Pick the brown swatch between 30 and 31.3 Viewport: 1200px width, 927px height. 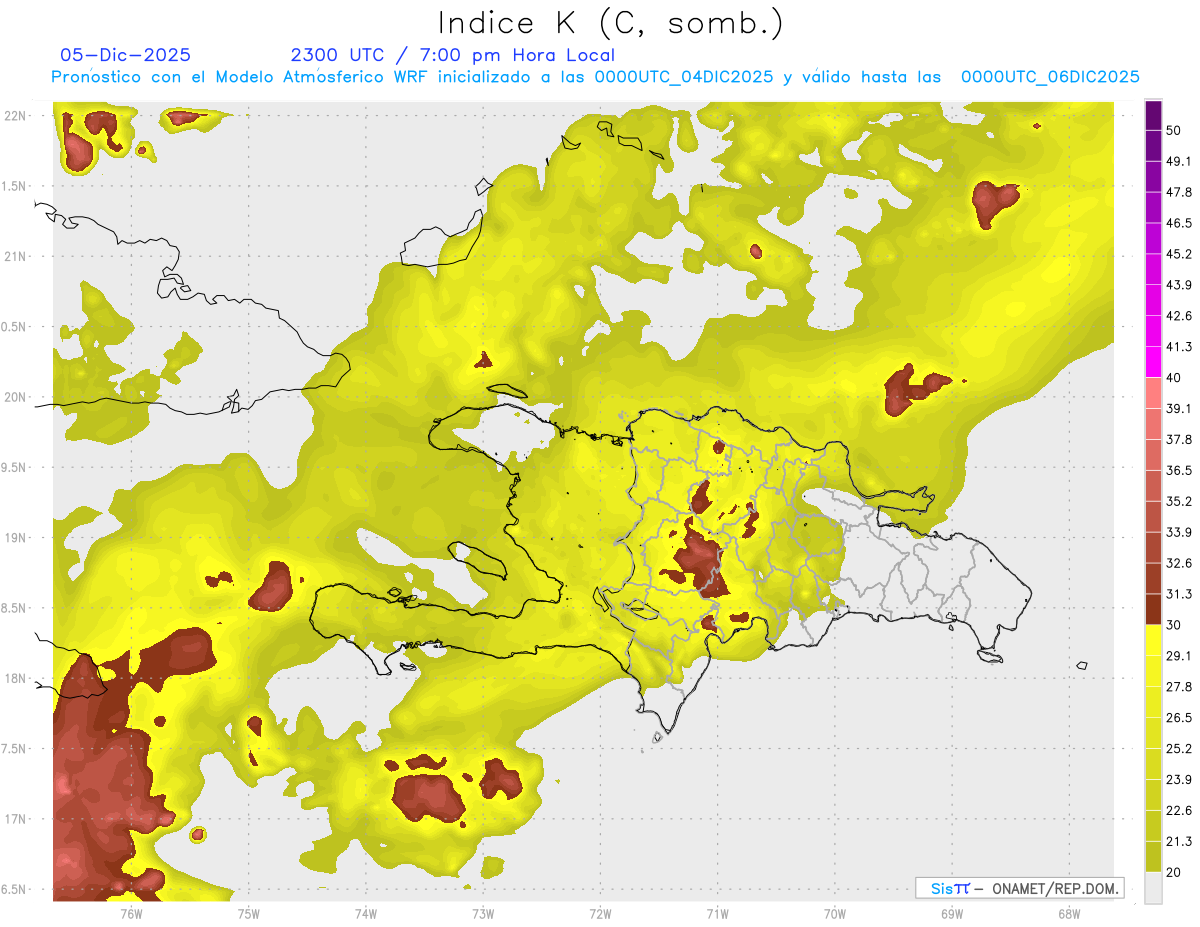pos(1154,610)
